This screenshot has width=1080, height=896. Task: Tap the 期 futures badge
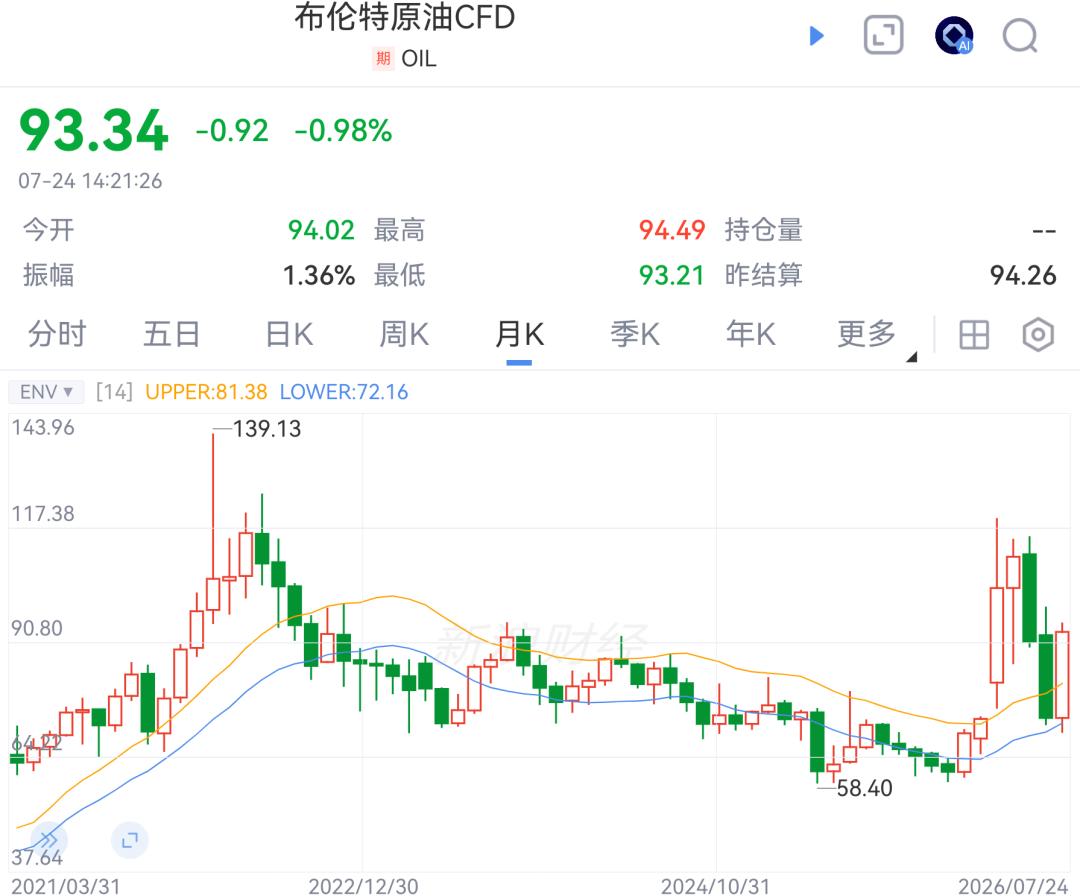(x=383, y=59)
